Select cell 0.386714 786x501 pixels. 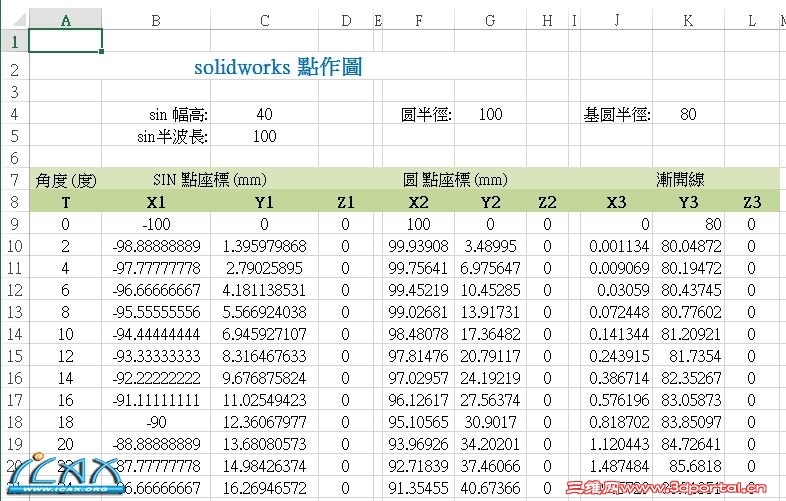pos(617,378)
